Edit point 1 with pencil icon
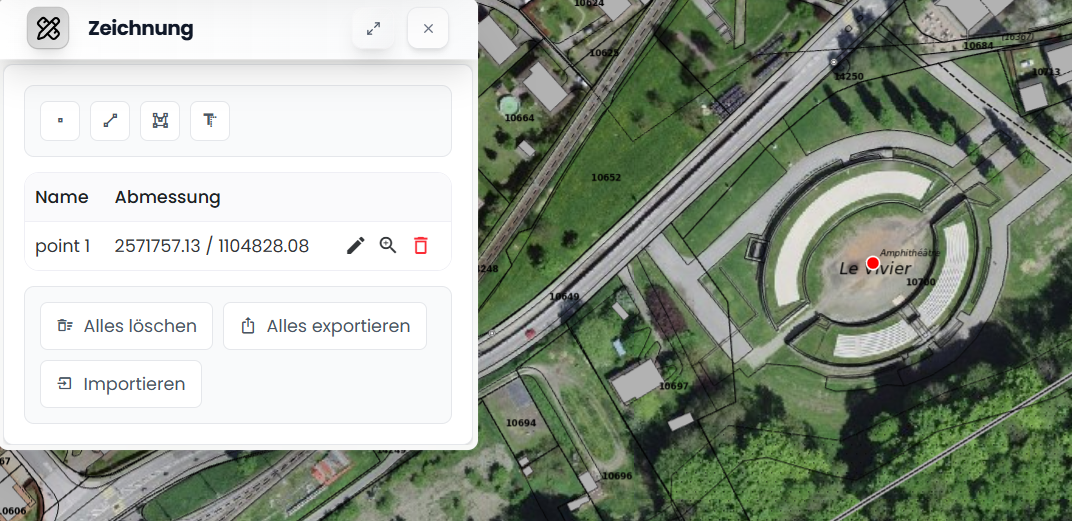Screen dimensions: 1072x521 (x=356, y=246)
